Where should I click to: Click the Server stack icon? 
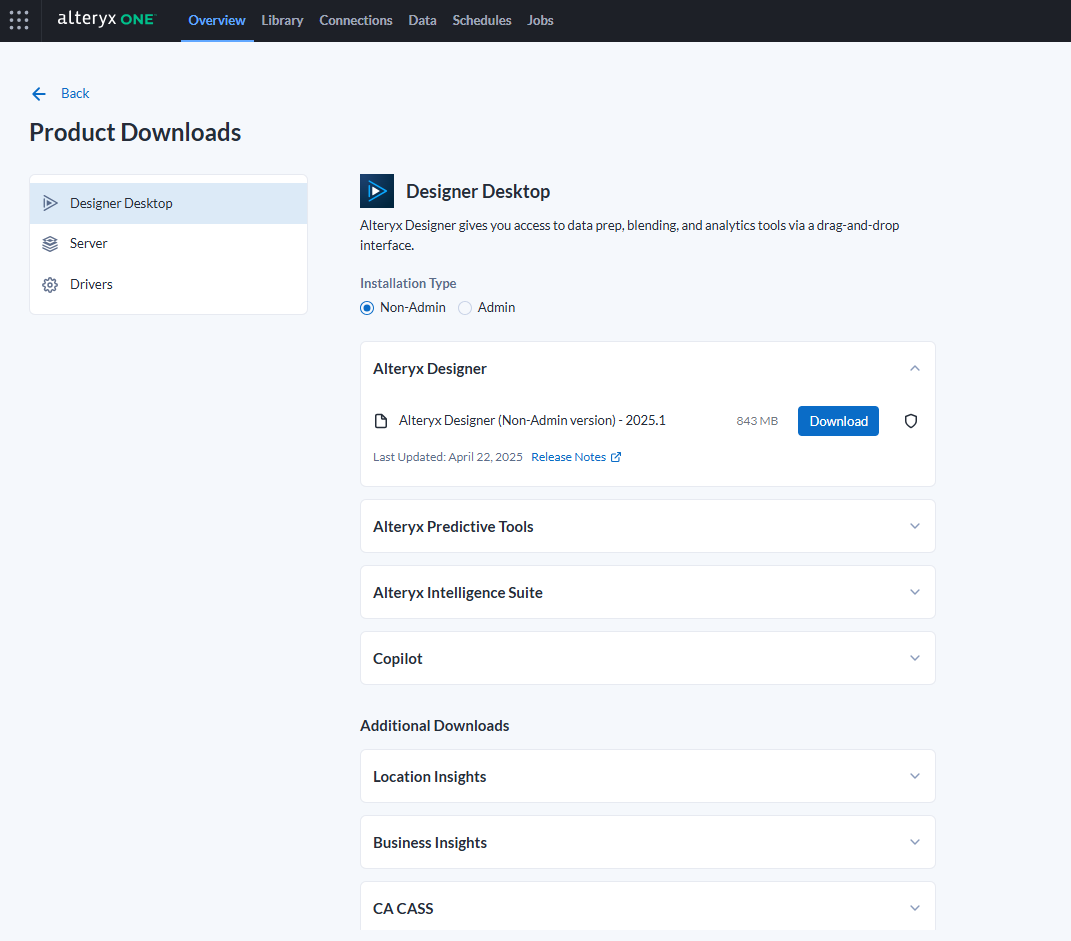(x=50, y=244)
